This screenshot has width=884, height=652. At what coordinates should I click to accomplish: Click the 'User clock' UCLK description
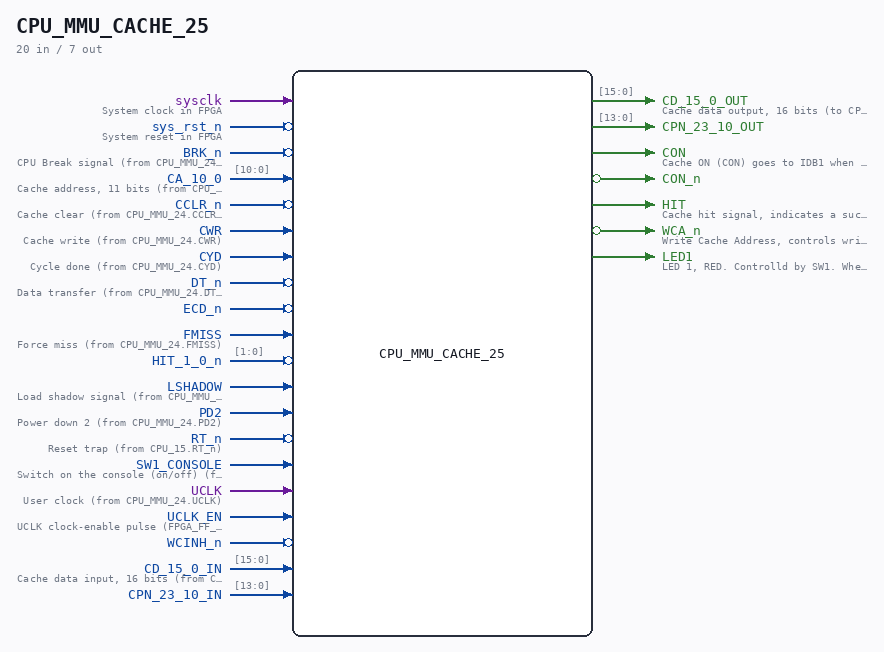click(122, 500)
